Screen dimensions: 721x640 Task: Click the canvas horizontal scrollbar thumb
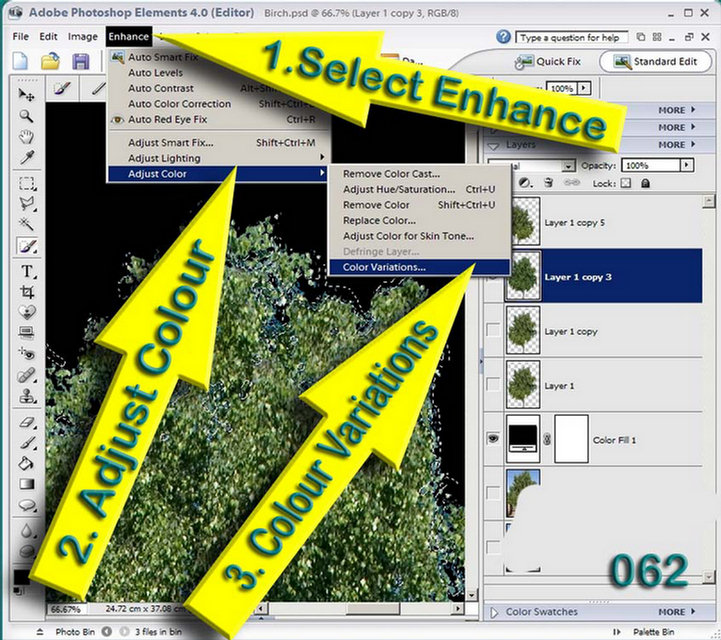click(372, 608)
